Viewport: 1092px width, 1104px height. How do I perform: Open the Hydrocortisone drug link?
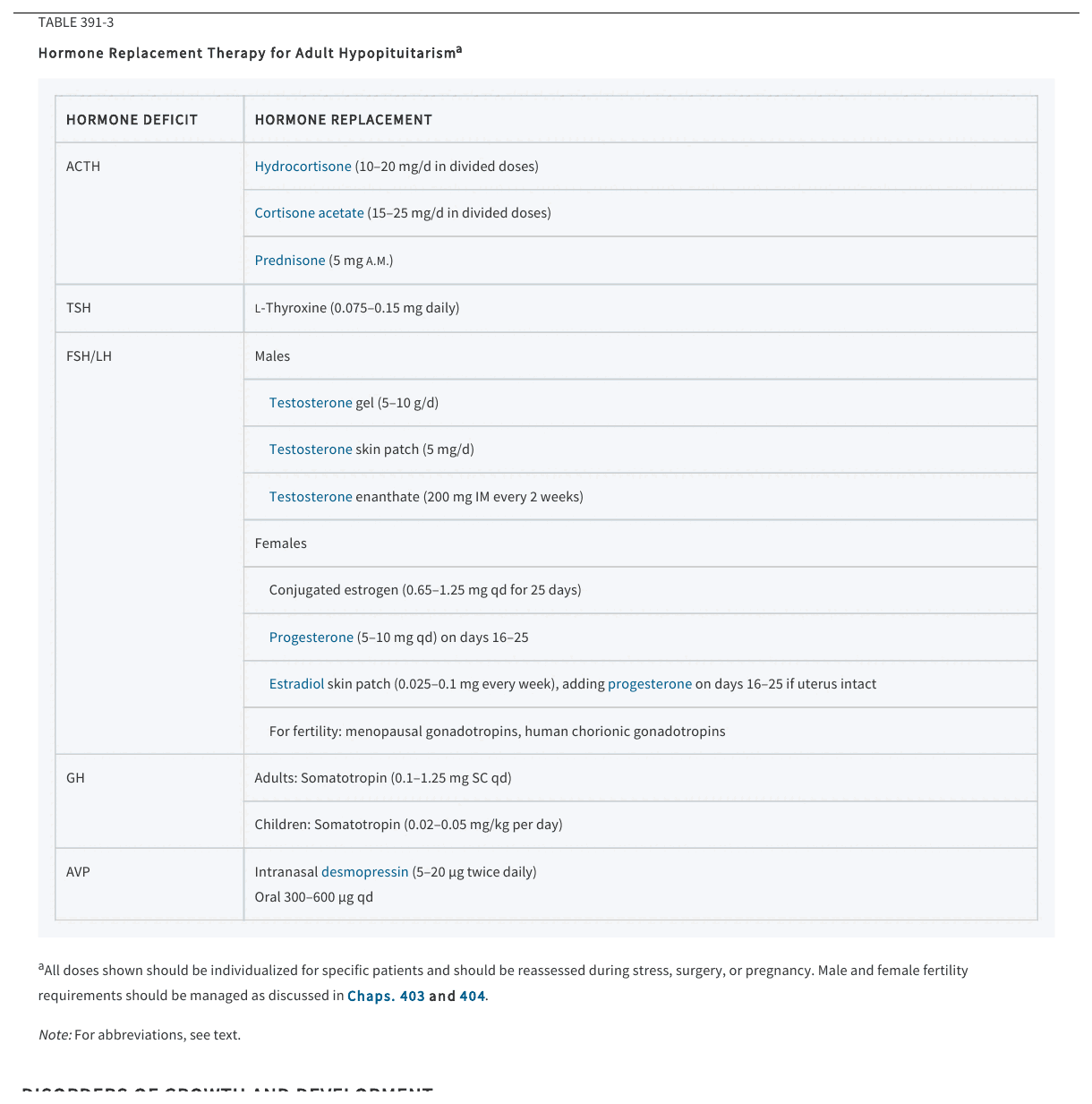303,167
